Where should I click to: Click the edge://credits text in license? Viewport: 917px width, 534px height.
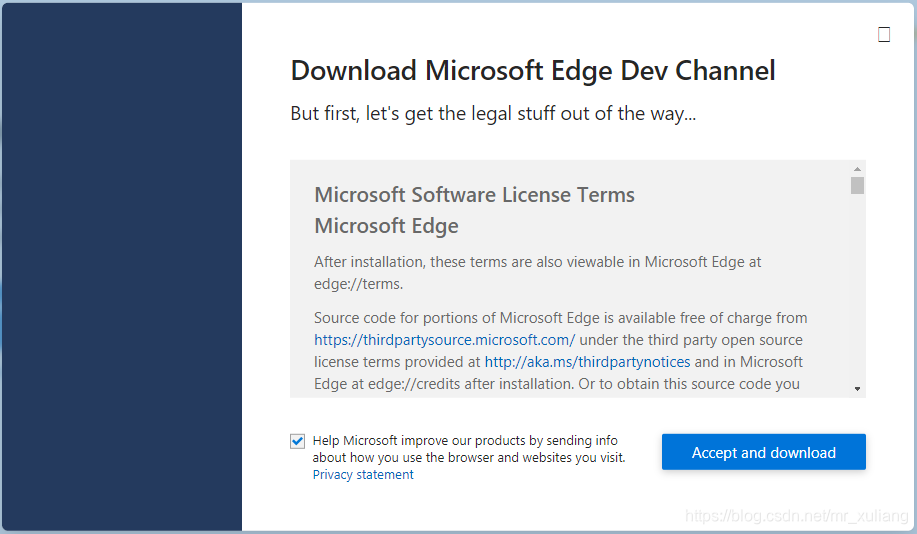[x=413, y=384]
